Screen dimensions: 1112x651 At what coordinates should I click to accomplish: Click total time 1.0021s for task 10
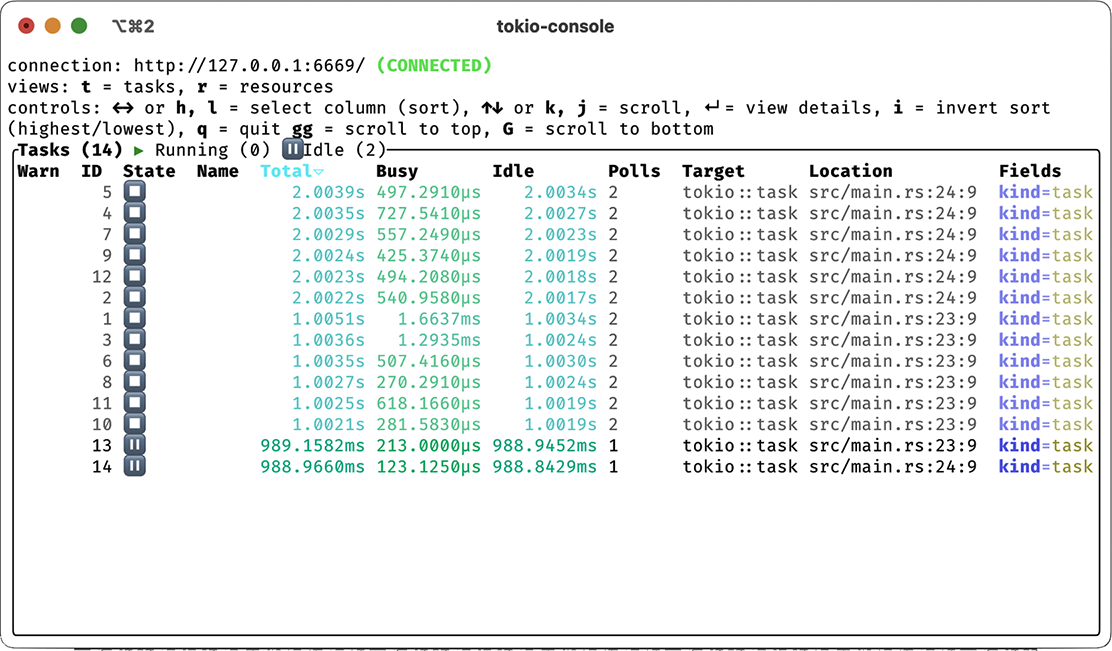click(328, 424)
